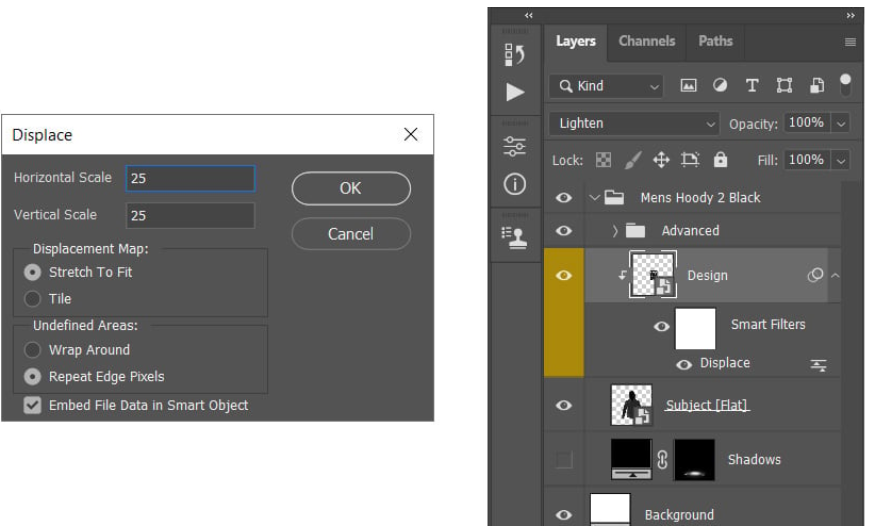This screenshot has width=875, height=526.
Task: Open the Clone Source stamp icon
Action: pos(514,238)
